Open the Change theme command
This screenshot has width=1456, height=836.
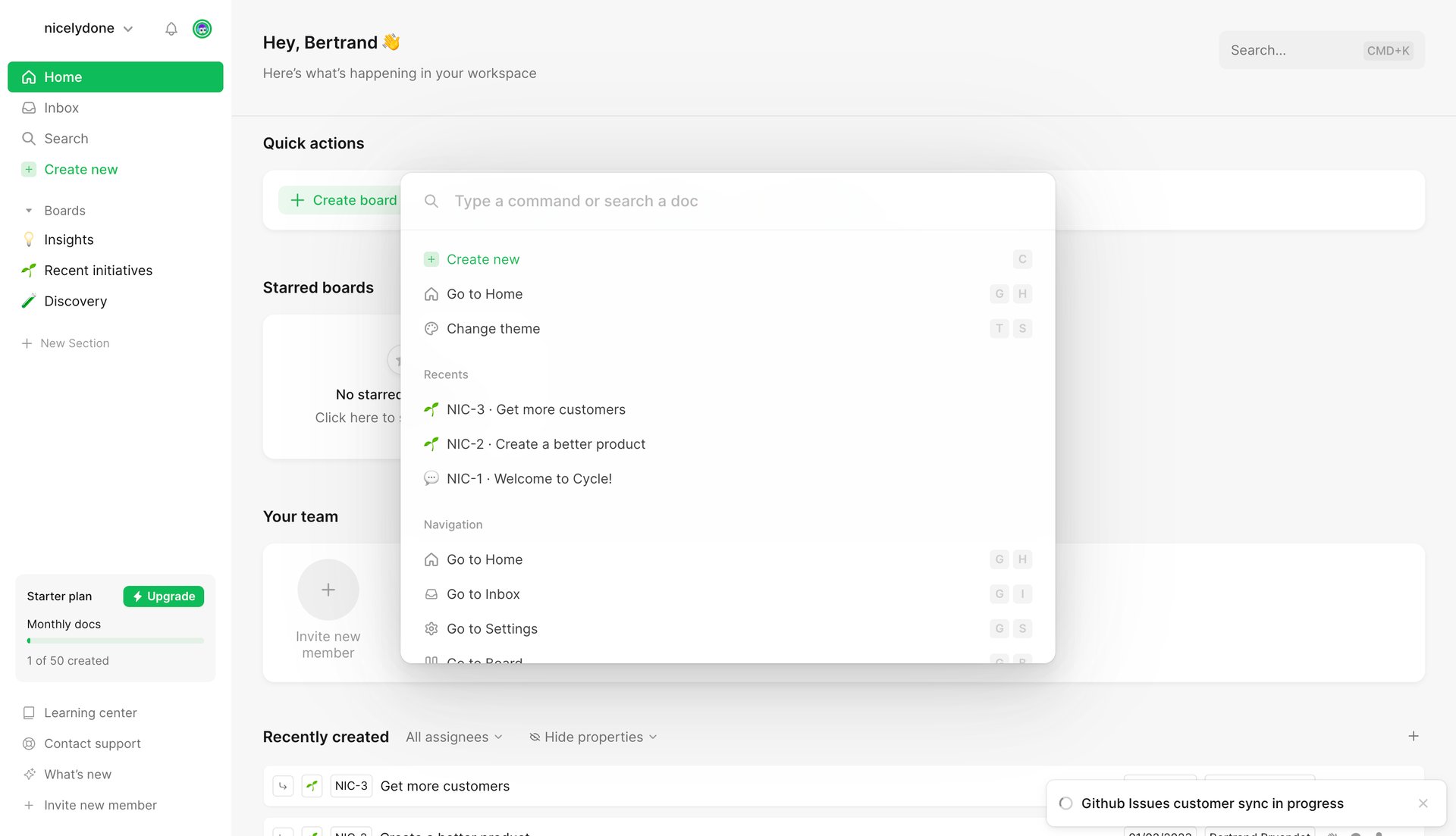(x=493, y=328)
